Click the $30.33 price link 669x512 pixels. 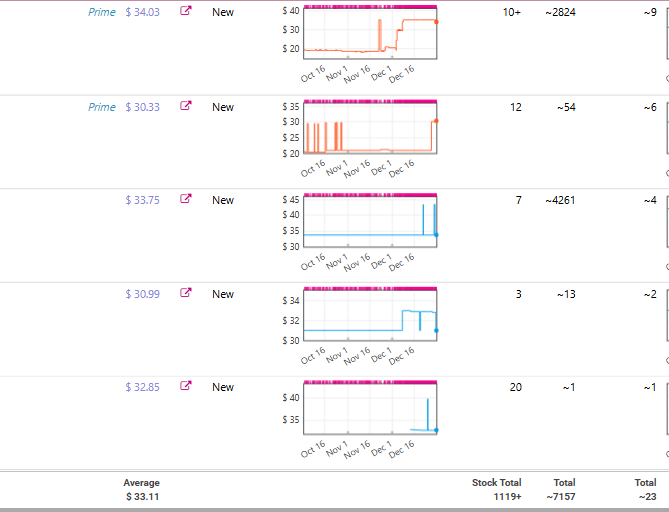pyautogui.click(x=143, y=107)
